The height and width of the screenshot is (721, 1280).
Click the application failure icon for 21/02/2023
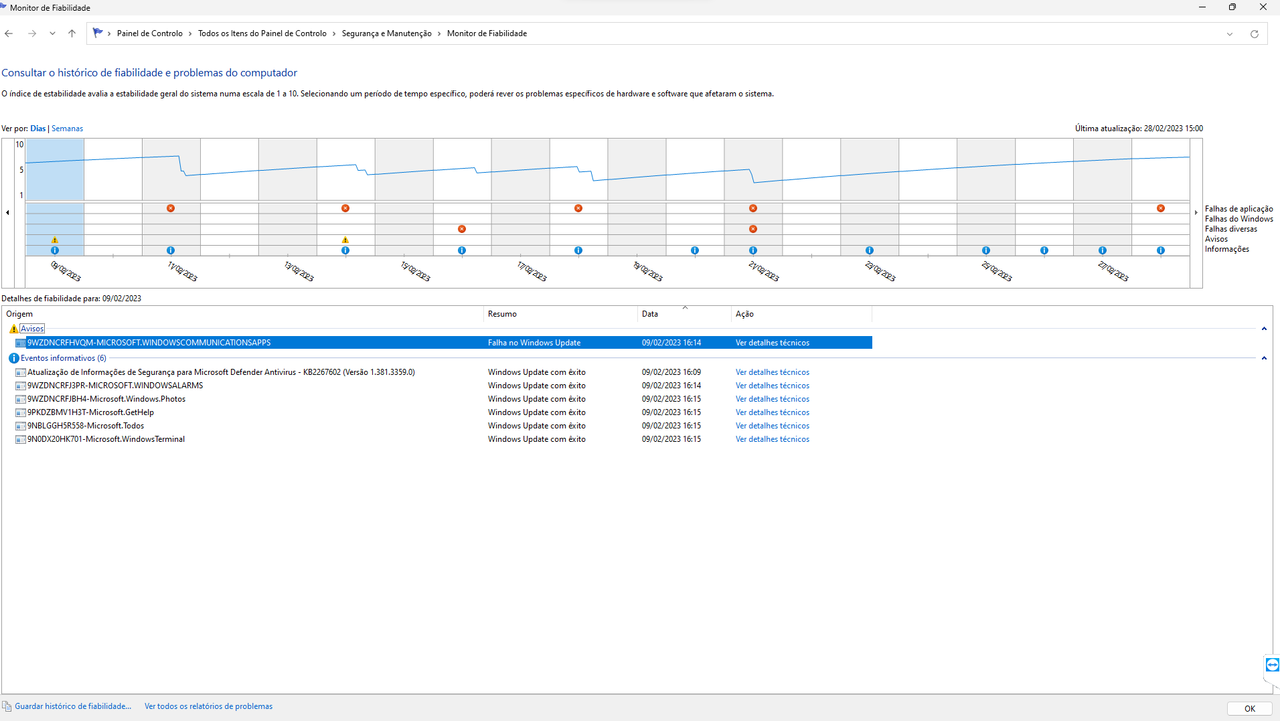pyautogui.click(x=753, y=208)
